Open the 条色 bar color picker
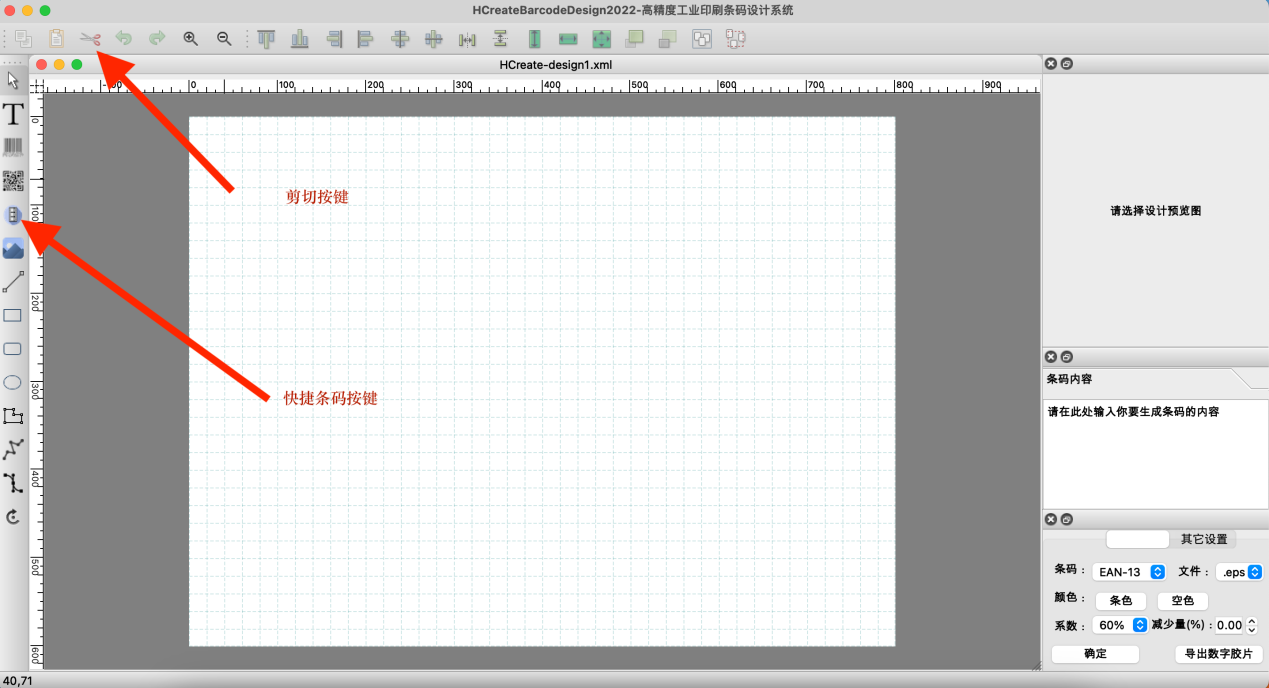Viewport: 1269px width, 688px height. click(x=1121, y=601)
